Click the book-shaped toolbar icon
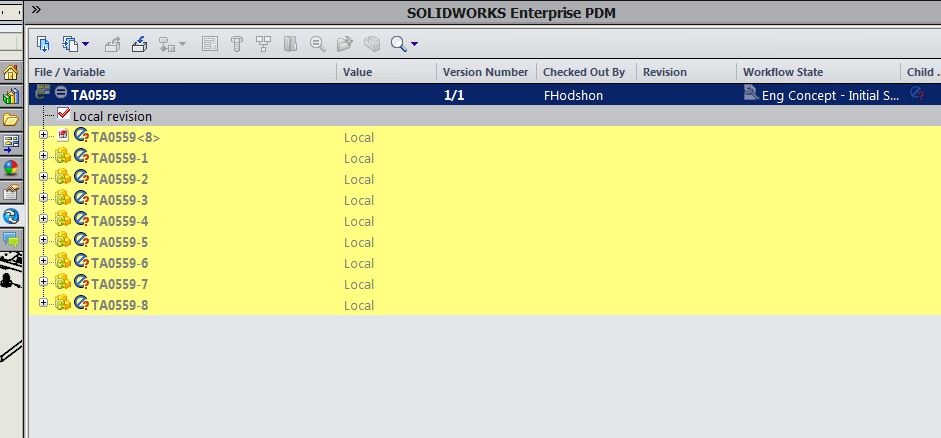Image resolution: width=941 pixels, height=438 pixels. (290, 44)
